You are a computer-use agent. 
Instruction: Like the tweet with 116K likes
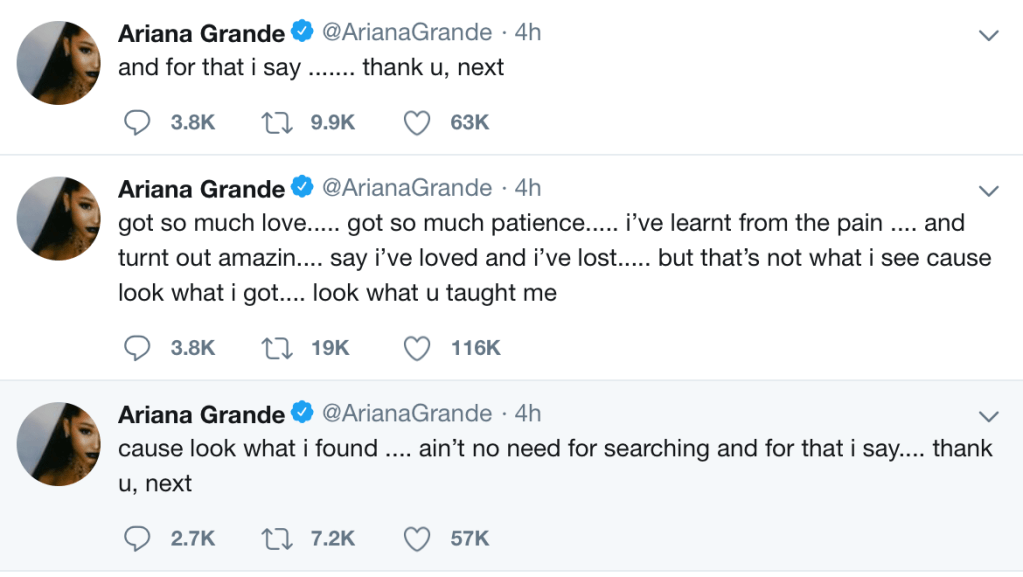(x=416, y=348)
